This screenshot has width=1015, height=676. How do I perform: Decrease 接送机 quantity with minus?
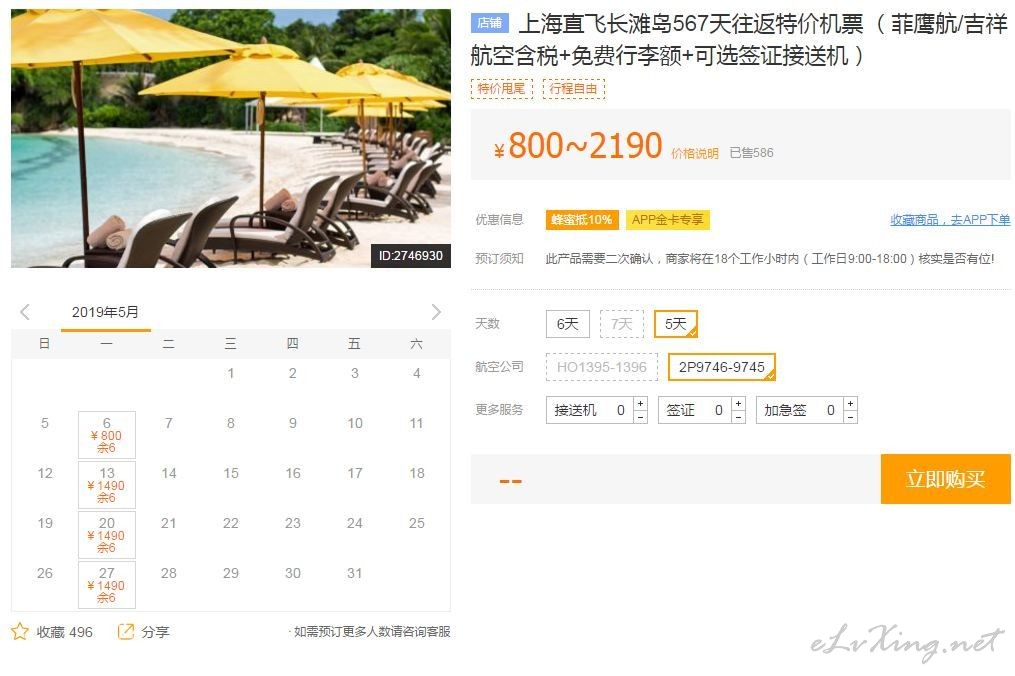[x=640, y=417]
